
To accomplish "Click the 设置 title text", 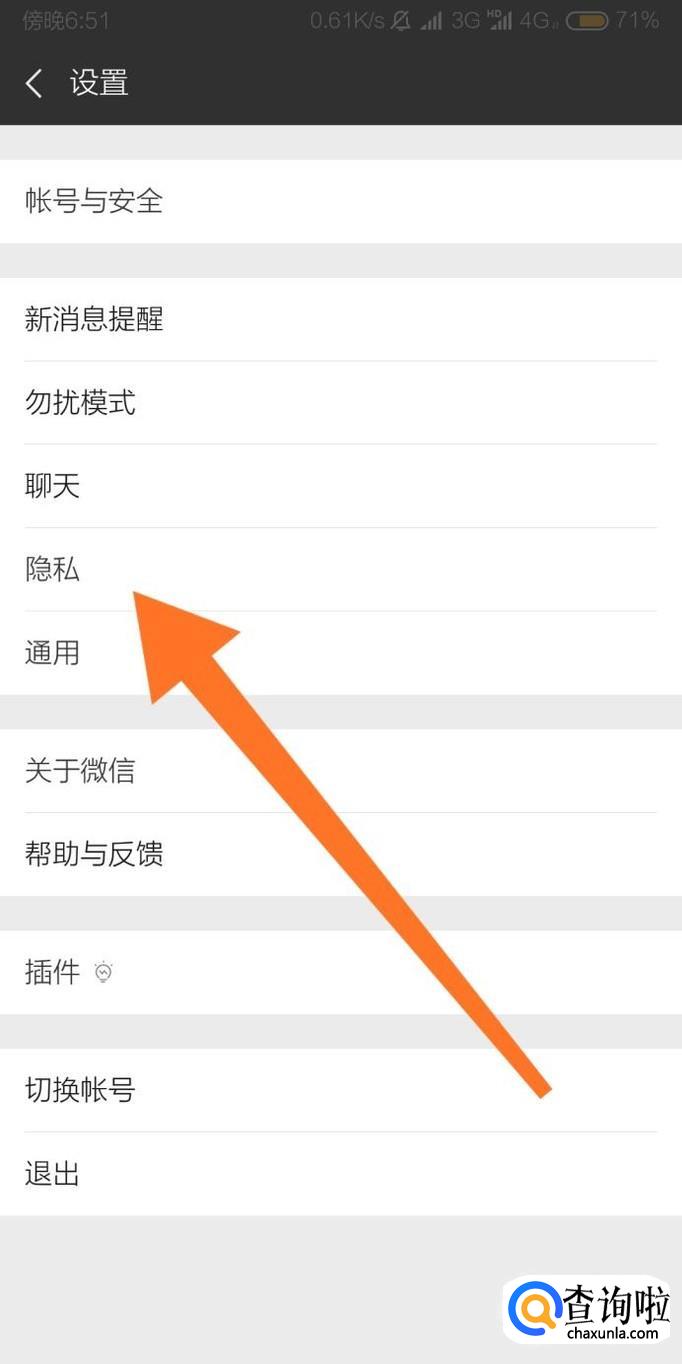I will [x=99, y=83].
